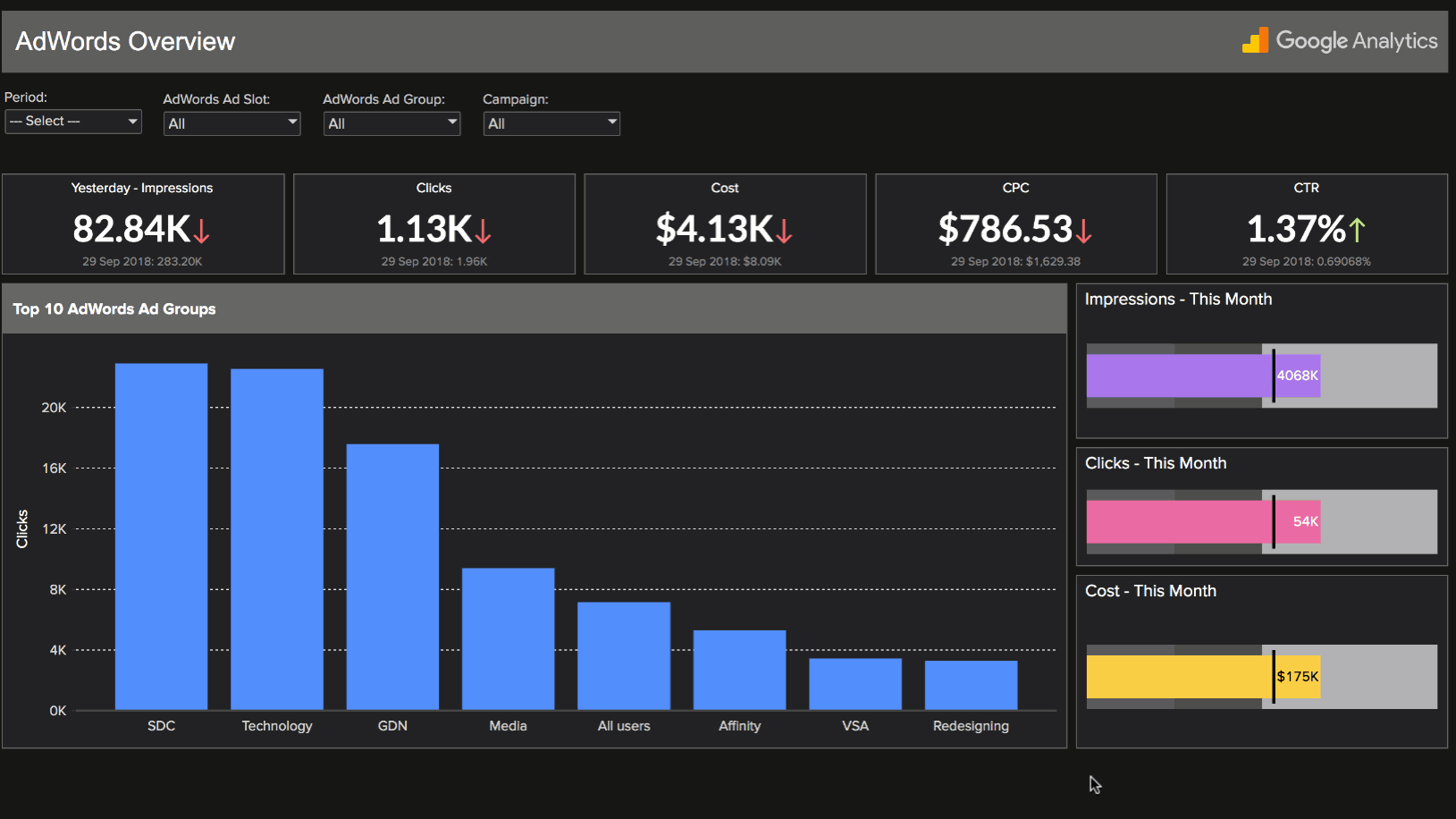Screen dimensions: 1456x819
Task: Click the Top 10 AdWords Ad Groups header
Action: pos(114,308)
